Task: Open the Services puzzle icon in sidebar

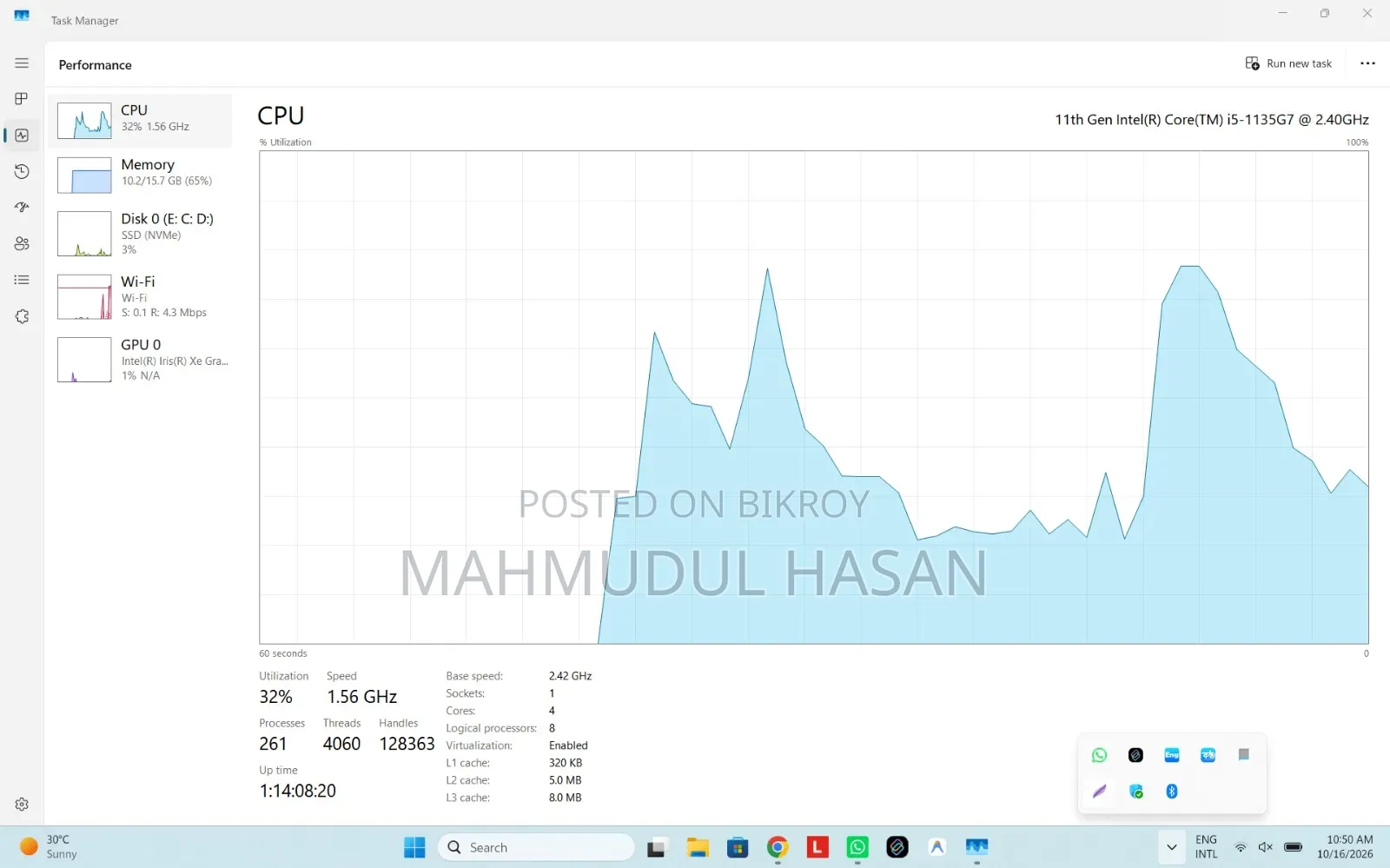Action: coord(22,316)
